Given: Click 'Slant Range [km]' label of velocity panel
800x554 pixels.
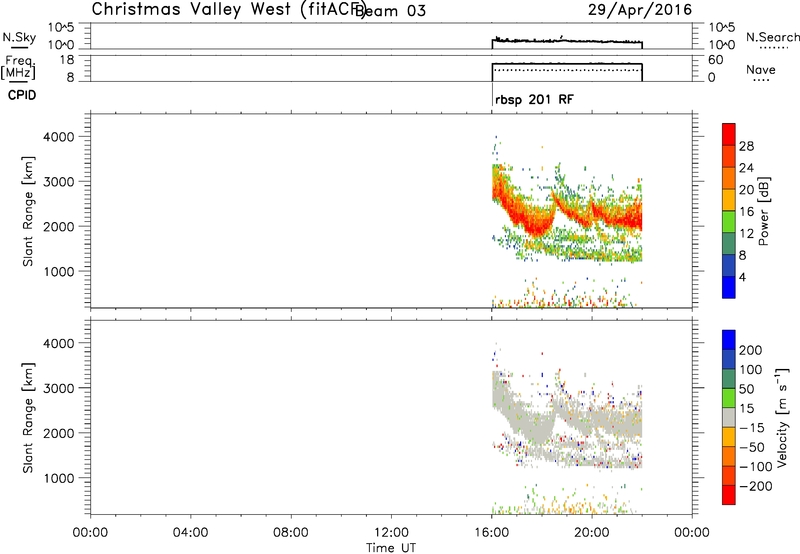Looking at the screenshot, I should click(28, 418).
